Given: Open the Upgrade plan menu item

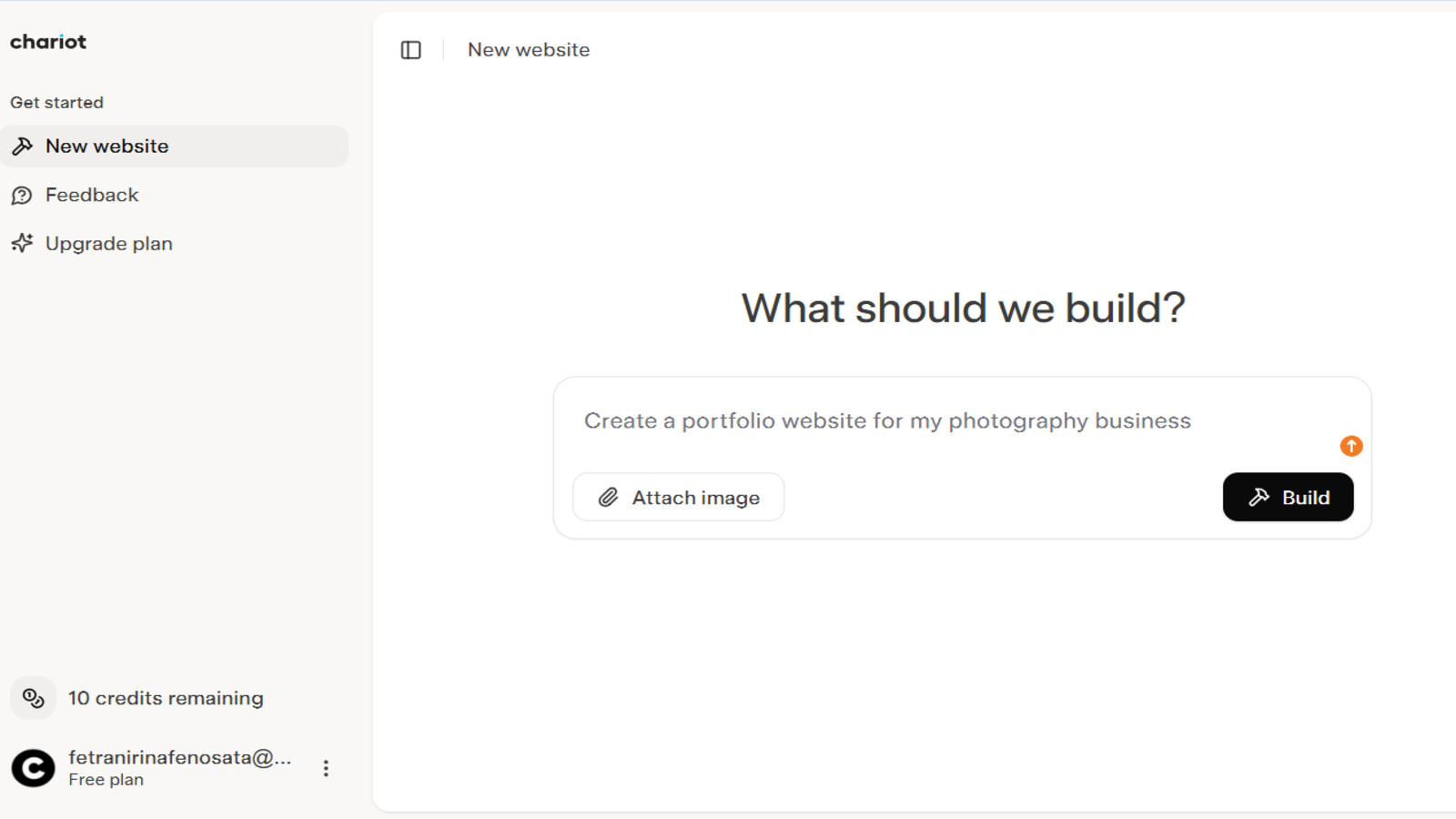Looking at the screenshot, I should pyautogui.click(x=175, y=244).
